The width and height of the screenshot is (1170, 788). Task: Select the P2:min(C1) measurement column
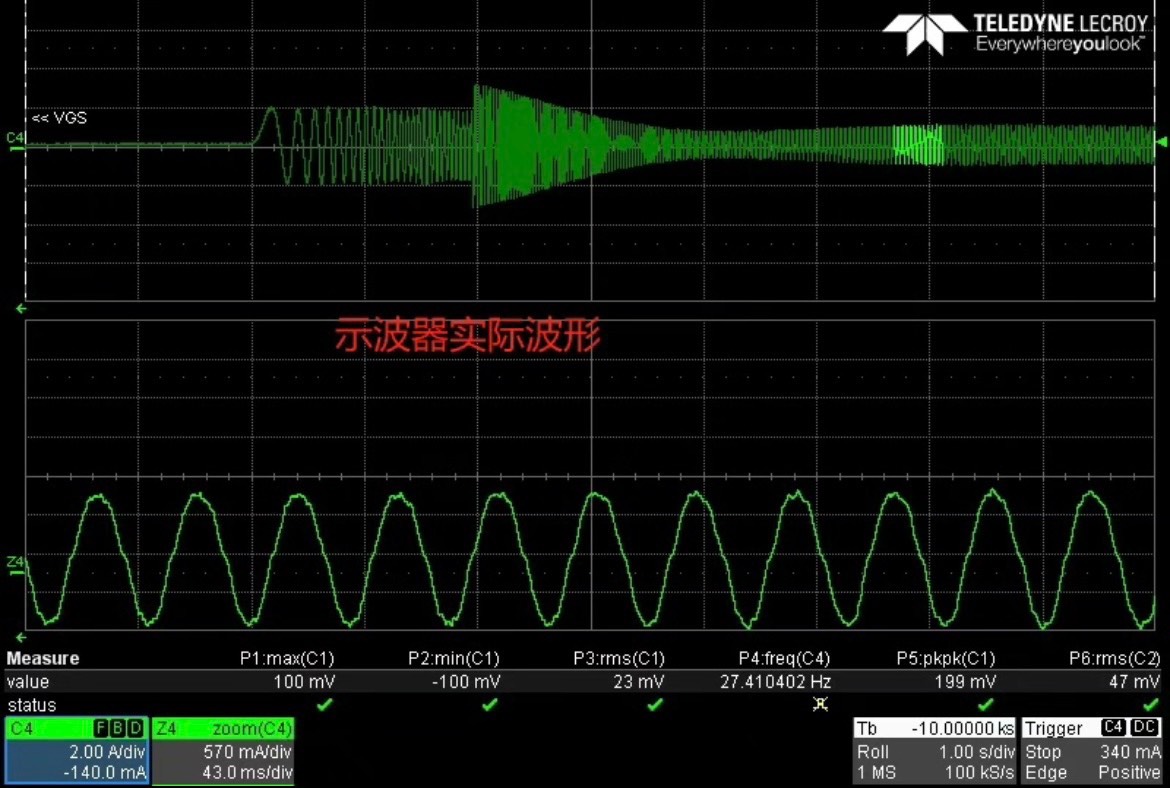(x=454, y=658)
